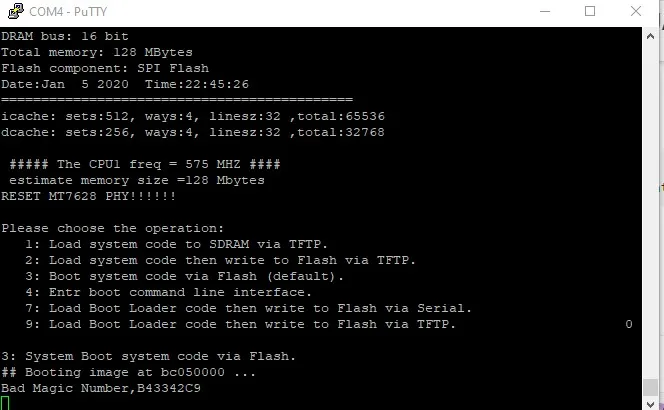Click option 3 'Boot system code via Flash (default)'
The width and height of the screenshot is (664, 410).
point(184,277)
